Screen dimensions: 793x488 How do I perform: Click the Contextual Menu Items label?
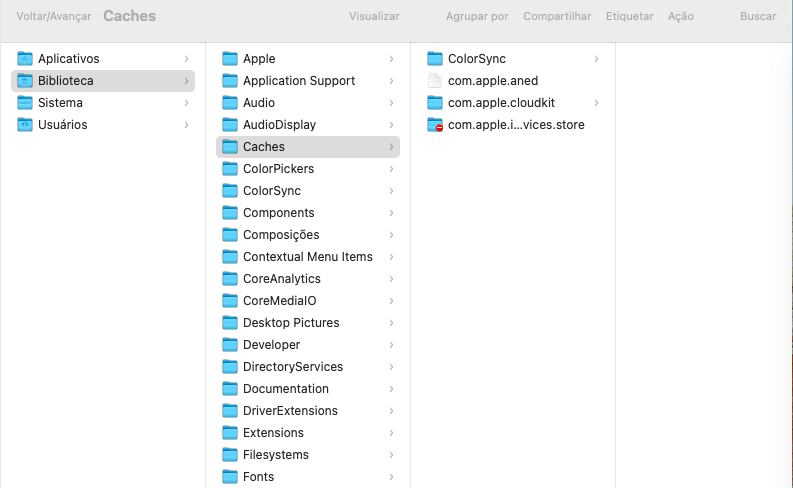(x=308, y=257)
